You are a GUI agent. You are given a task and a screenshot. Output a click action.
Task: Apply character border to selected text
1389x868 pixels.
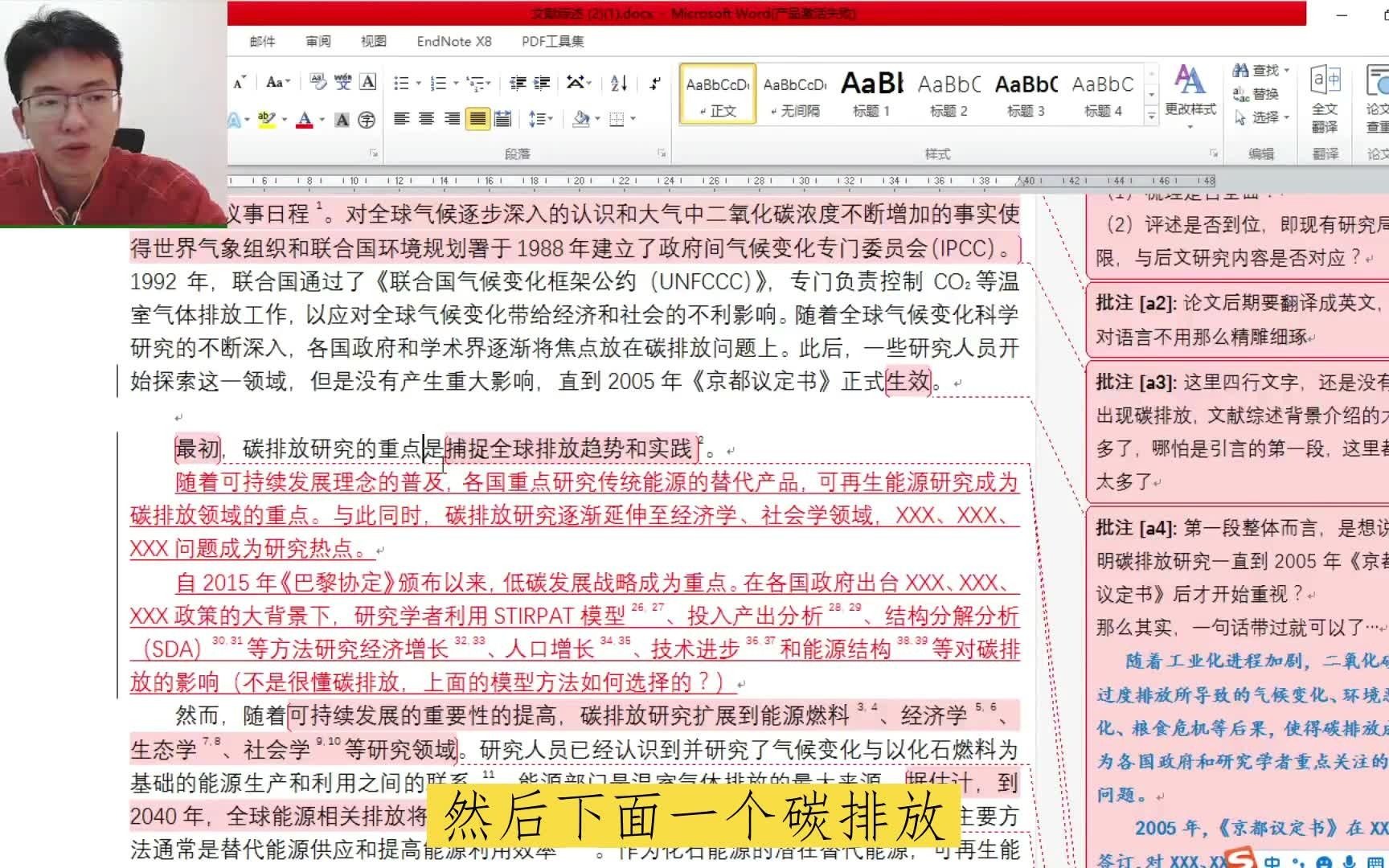(x=368, y=80)
